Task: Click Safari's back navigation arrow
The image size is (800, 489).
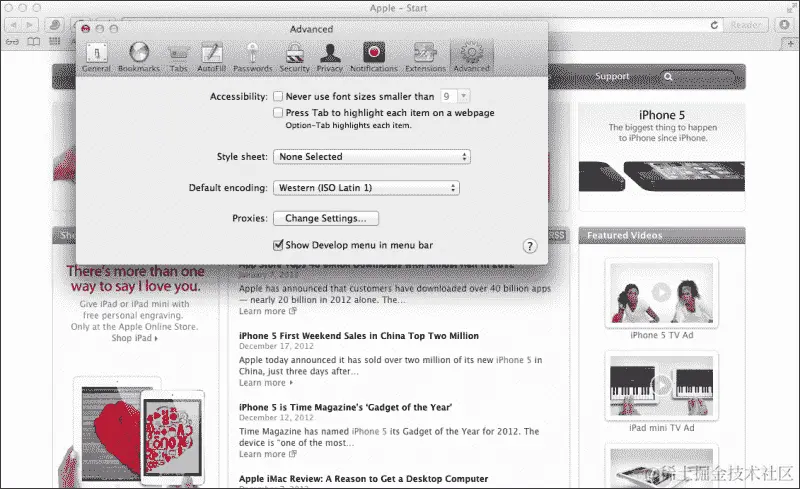Action: point(13,25)
